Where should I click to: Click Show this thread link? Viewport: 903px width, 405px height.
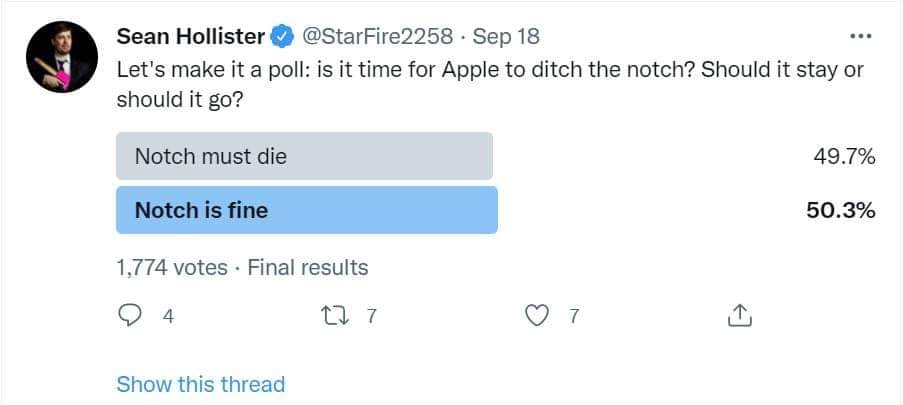coord(200,384)
